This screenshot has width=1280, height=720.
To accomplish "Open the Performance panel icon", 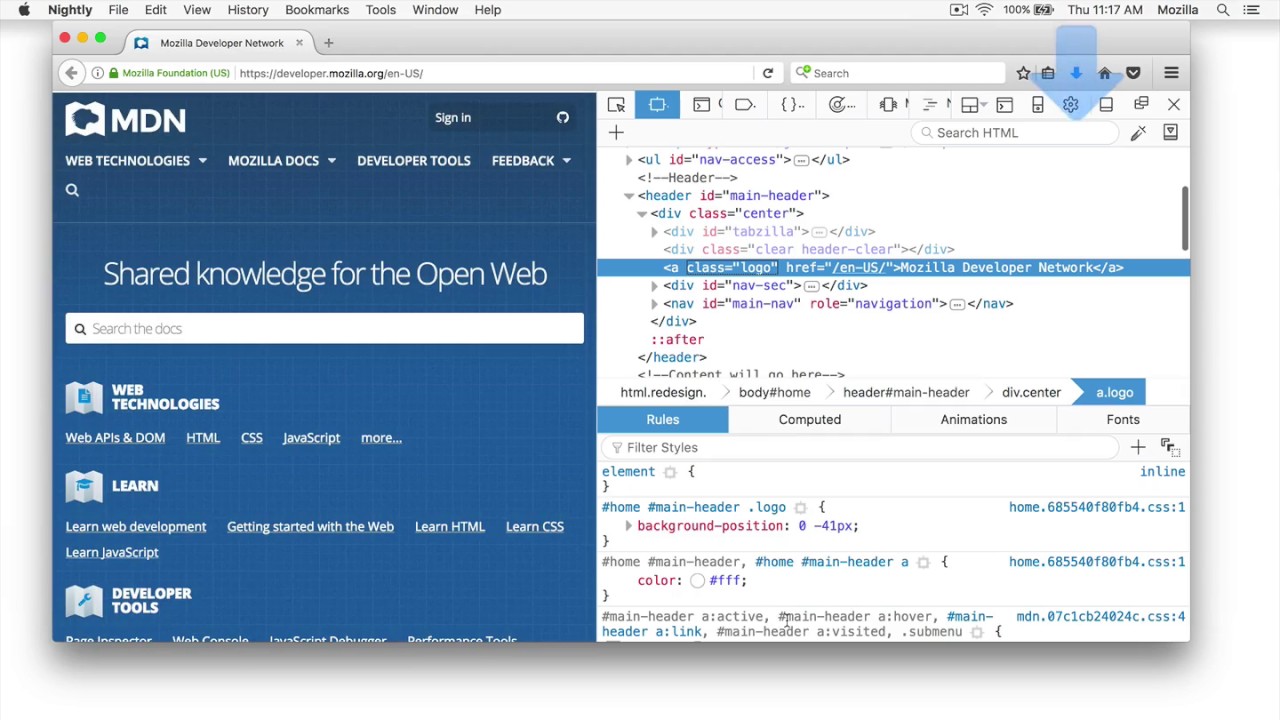I will 842,105.
